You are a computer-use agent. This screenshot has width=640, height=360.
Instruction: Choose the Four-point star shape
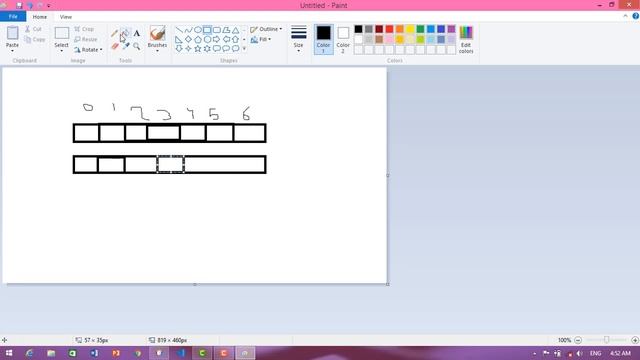[x=188, y=49]
